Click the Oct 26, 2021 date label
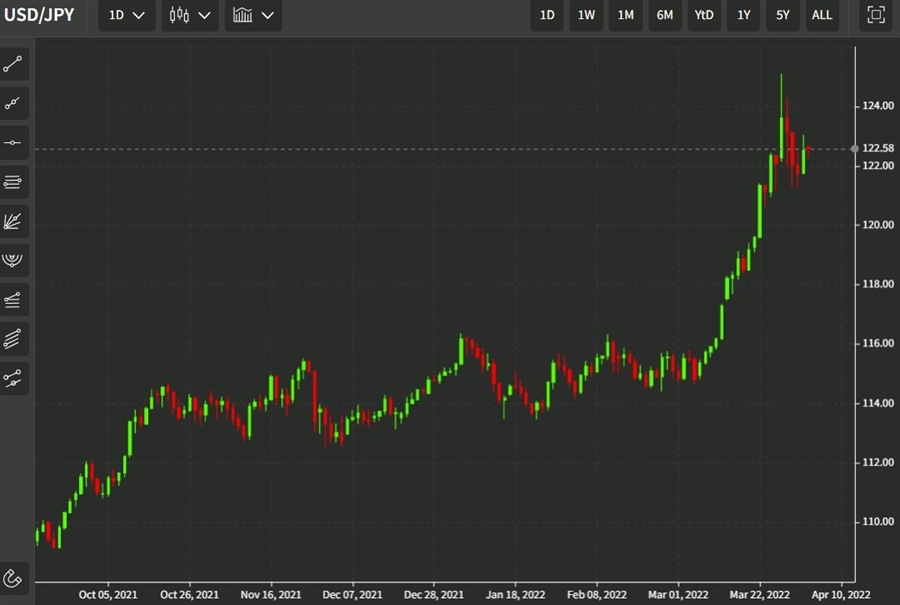The width and height of the screenshot is (900, 605). click(x=189, y=595)
